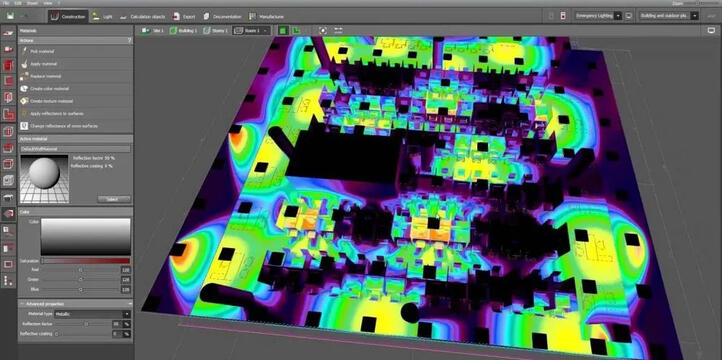Click the sphere material preview thumbnail
The image size is (722, 360).
[45, 179]
